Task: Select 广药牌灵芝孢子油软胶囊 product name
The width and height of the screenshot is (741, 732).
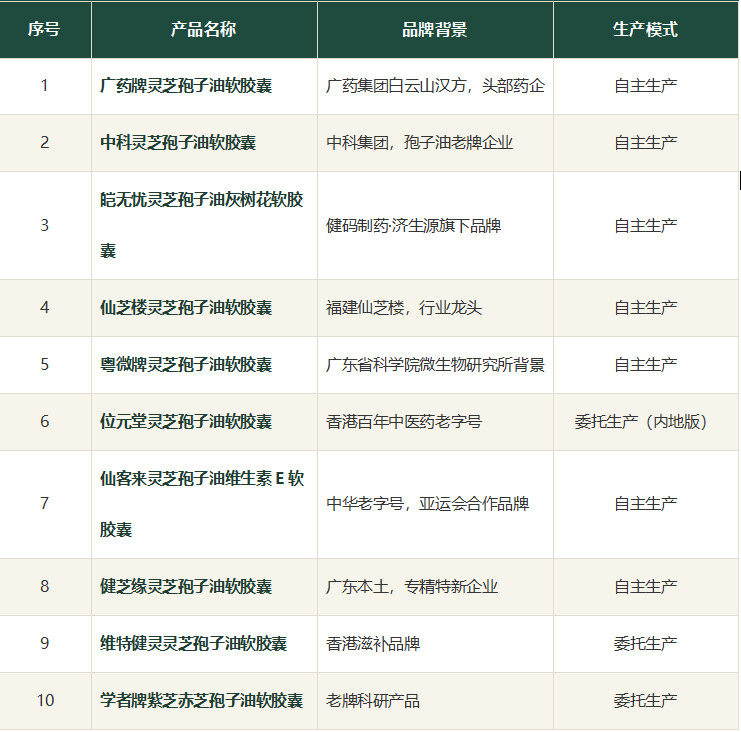Action: click(x=186, y=86)
